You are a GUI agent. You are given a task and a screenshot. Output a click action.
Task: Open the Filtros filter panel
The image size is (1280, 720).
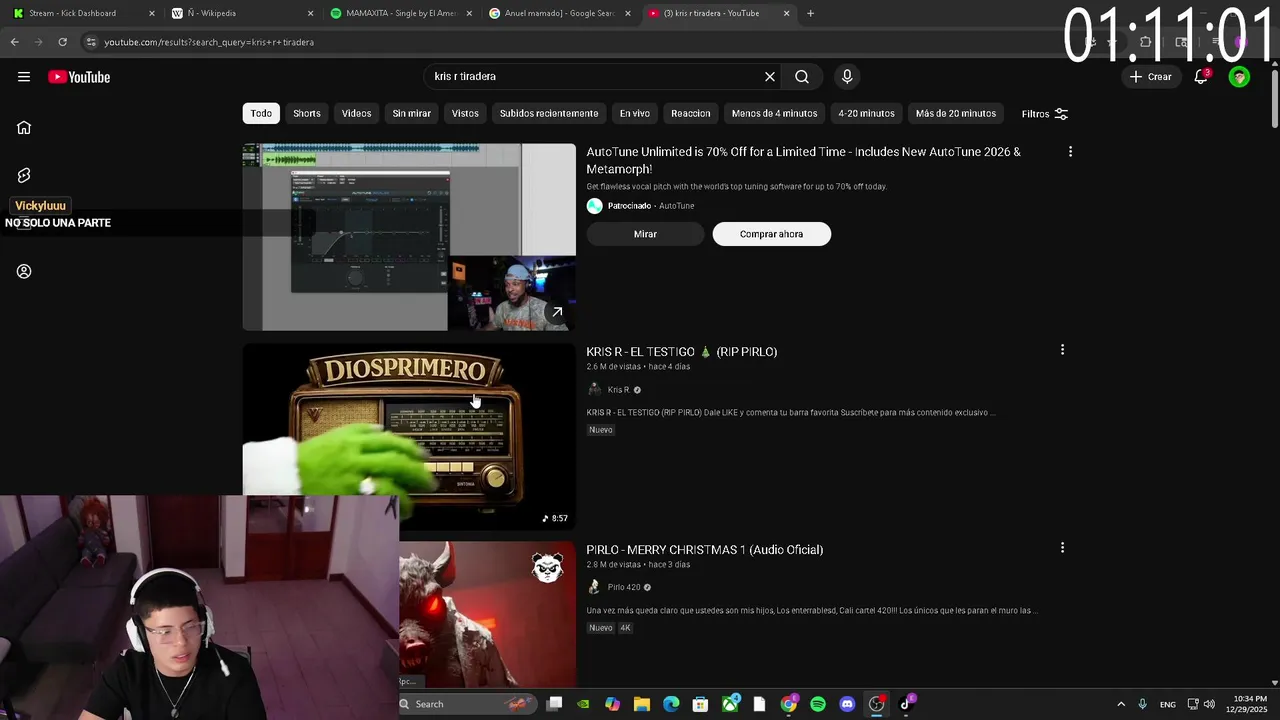(x=1044, y=114)
